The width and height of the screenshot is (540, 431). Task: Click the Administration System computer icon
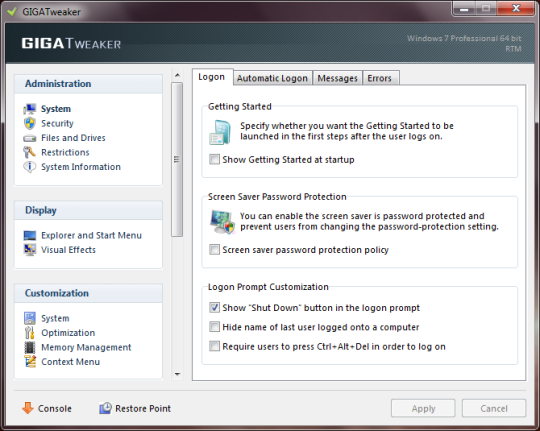[30, 109]
